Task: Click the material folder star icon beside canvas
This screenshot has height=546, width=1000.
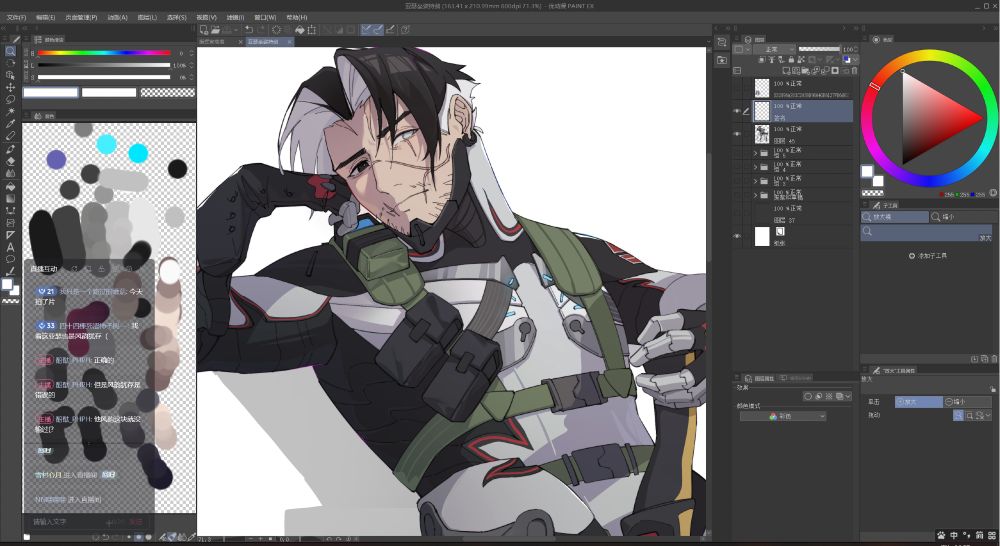Action: [722, 60]
